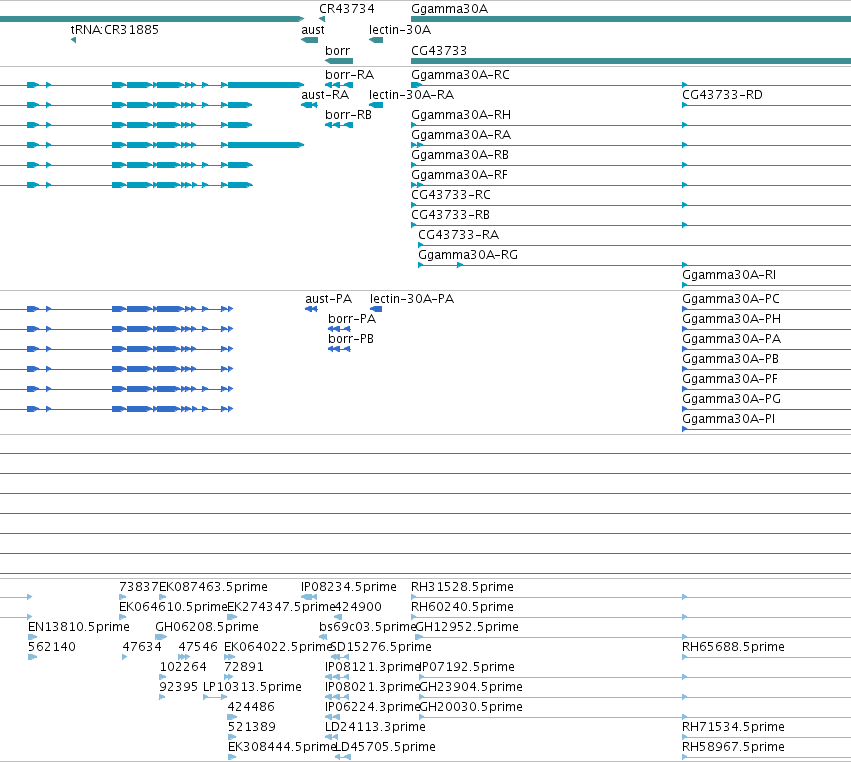851x762 pixels.
Task: Click the Ggamma30A-RB transcript
Action: click(631, 165)
